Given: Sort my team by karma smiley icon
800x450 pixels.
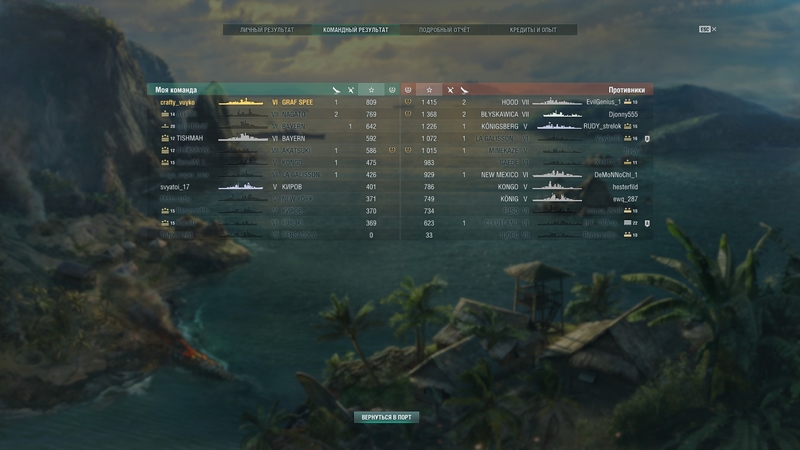Looking at the screenshot, I should coord(392,90).
